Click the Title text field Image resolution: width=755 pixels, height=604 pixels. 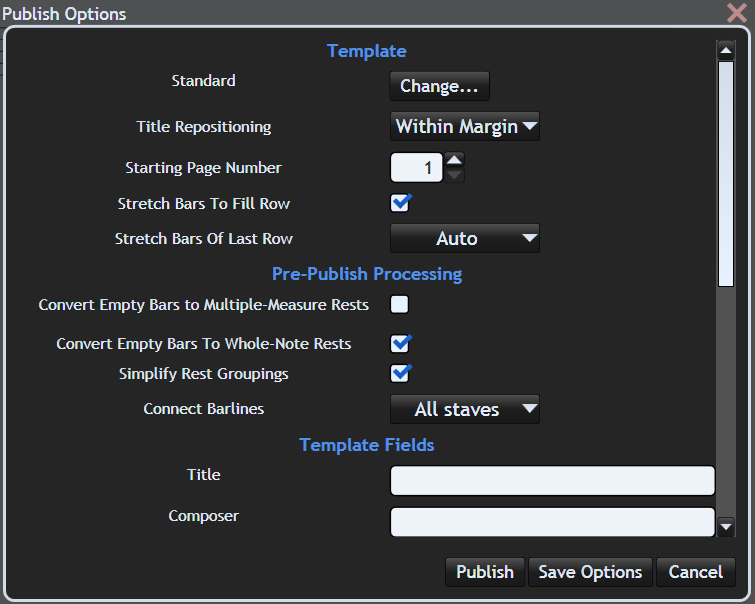pos(552,480)
